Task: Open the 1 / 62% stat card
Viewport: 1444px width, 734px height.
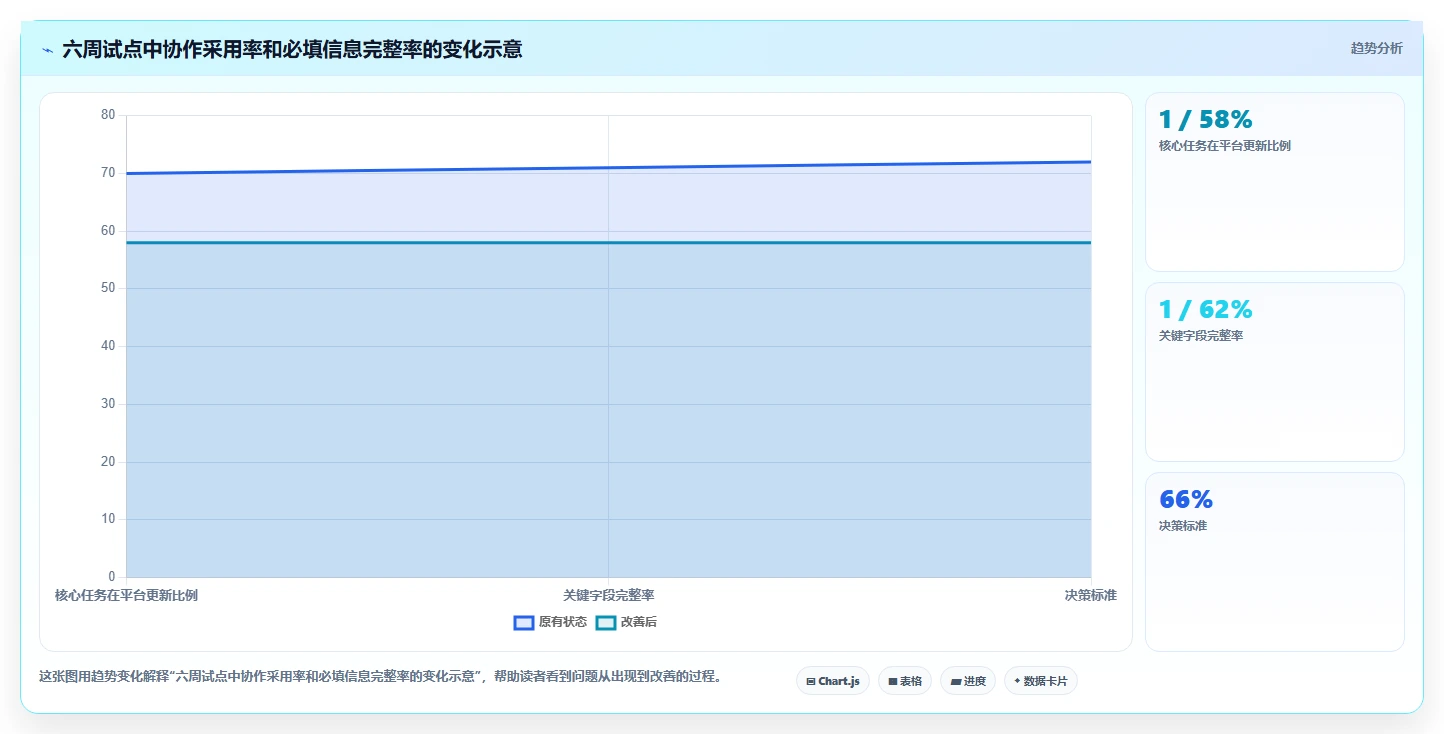Action: [x=1275, y=372]
